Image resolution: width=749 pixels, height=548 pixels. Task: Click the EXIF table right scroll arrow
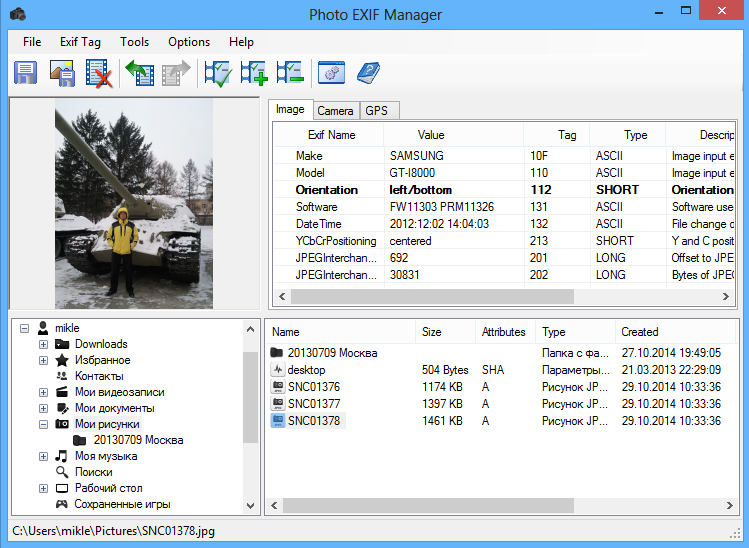click(726, 297)
